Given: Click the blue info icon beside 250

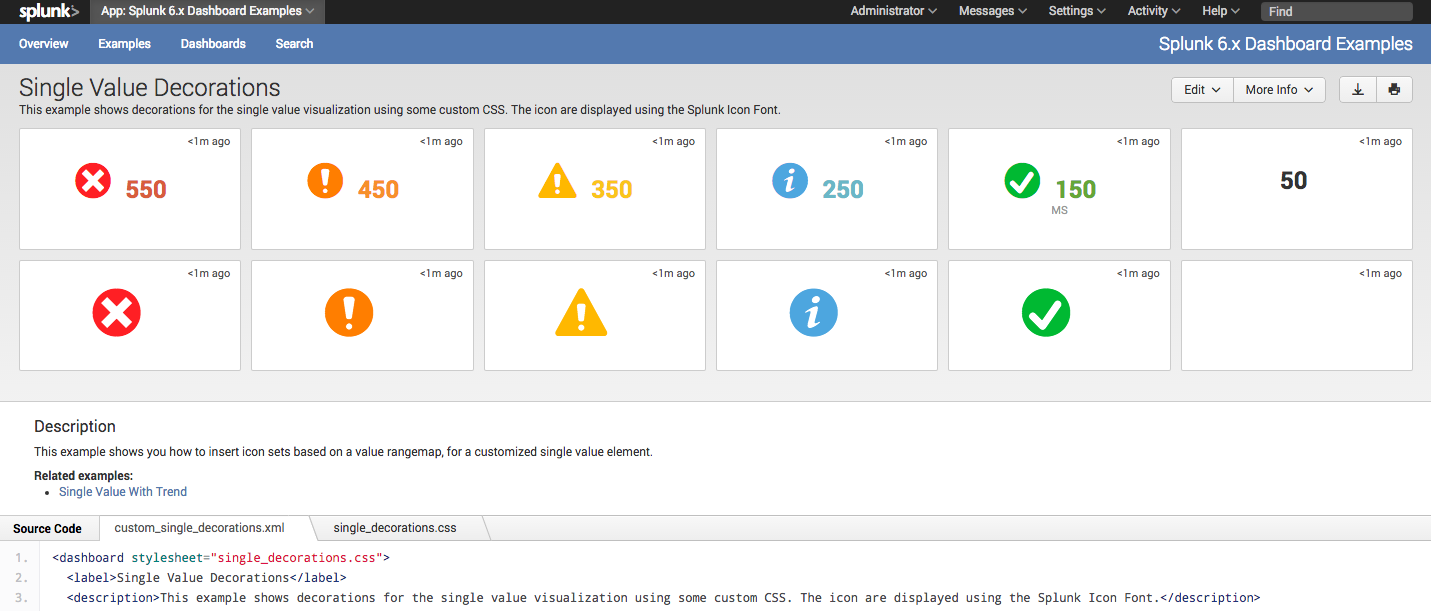Looking at the screenshot, I should 790,181.
